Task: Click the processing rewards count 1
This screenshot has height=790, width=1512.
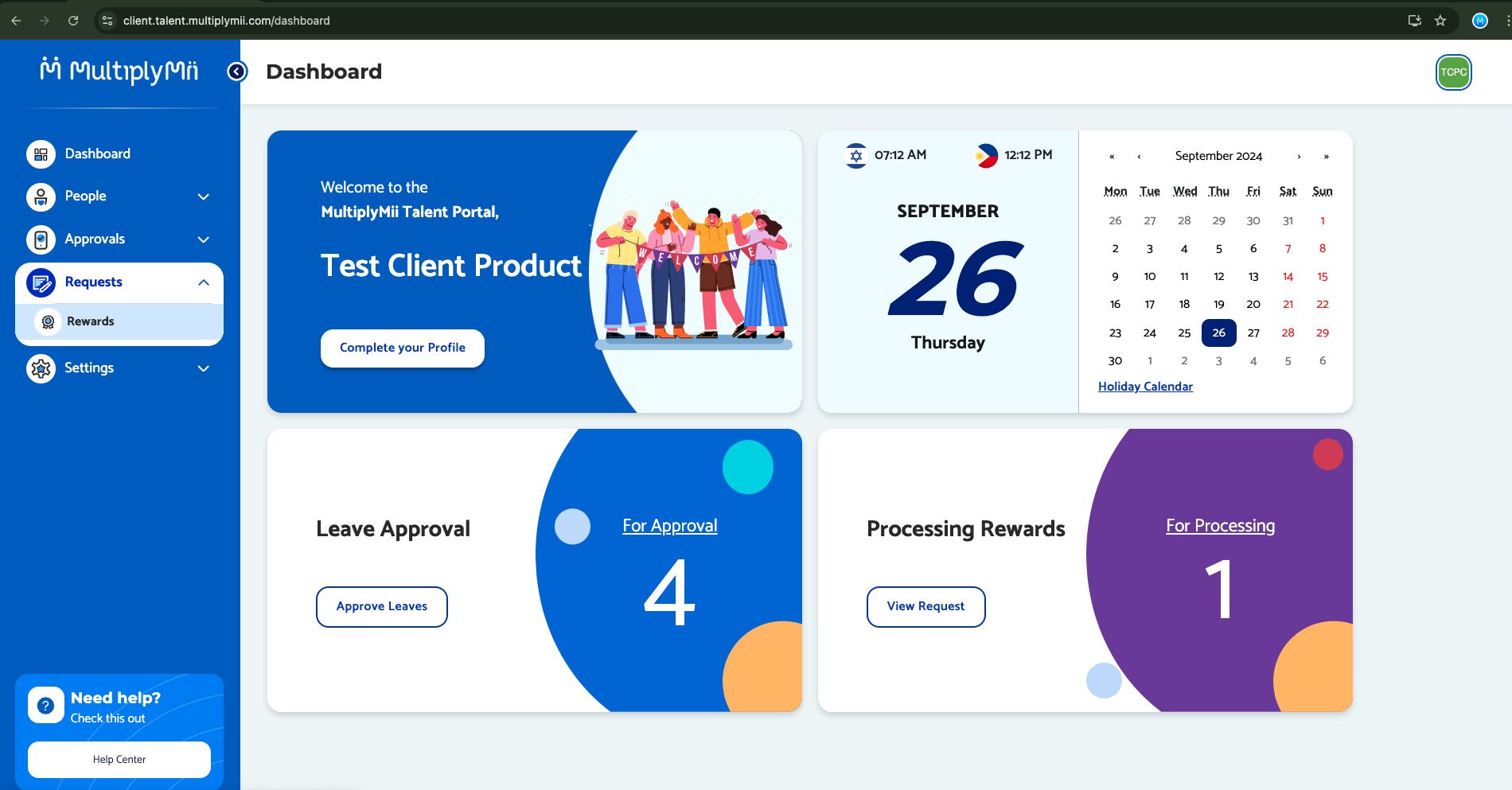Action: click(x=1220, y=590)
